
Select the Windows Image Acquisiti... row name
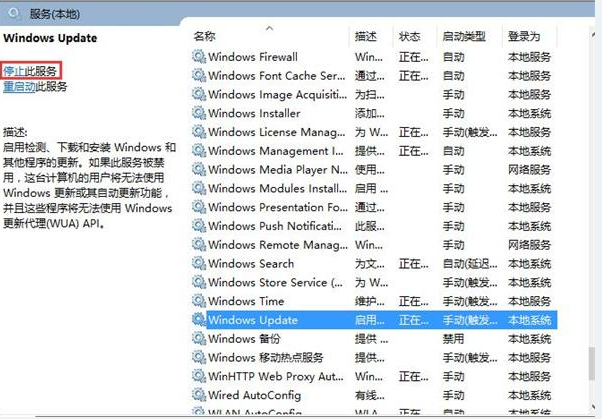click(277, 94)
